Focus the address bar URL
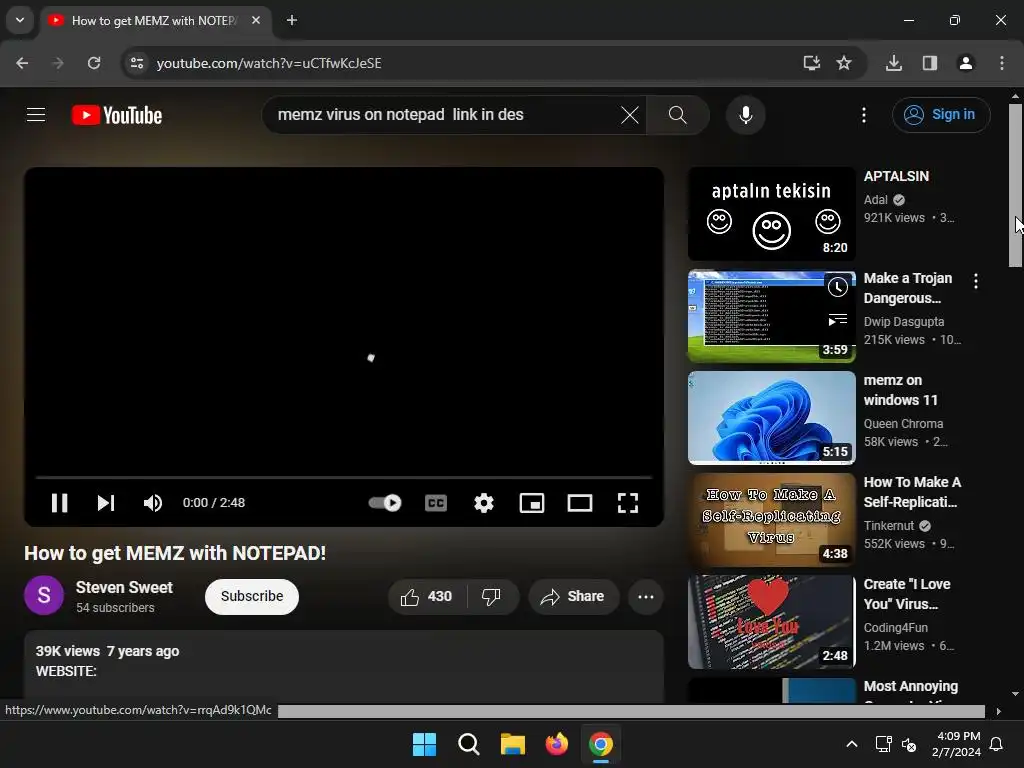1024x768 pixels. (x=269, y=63)
